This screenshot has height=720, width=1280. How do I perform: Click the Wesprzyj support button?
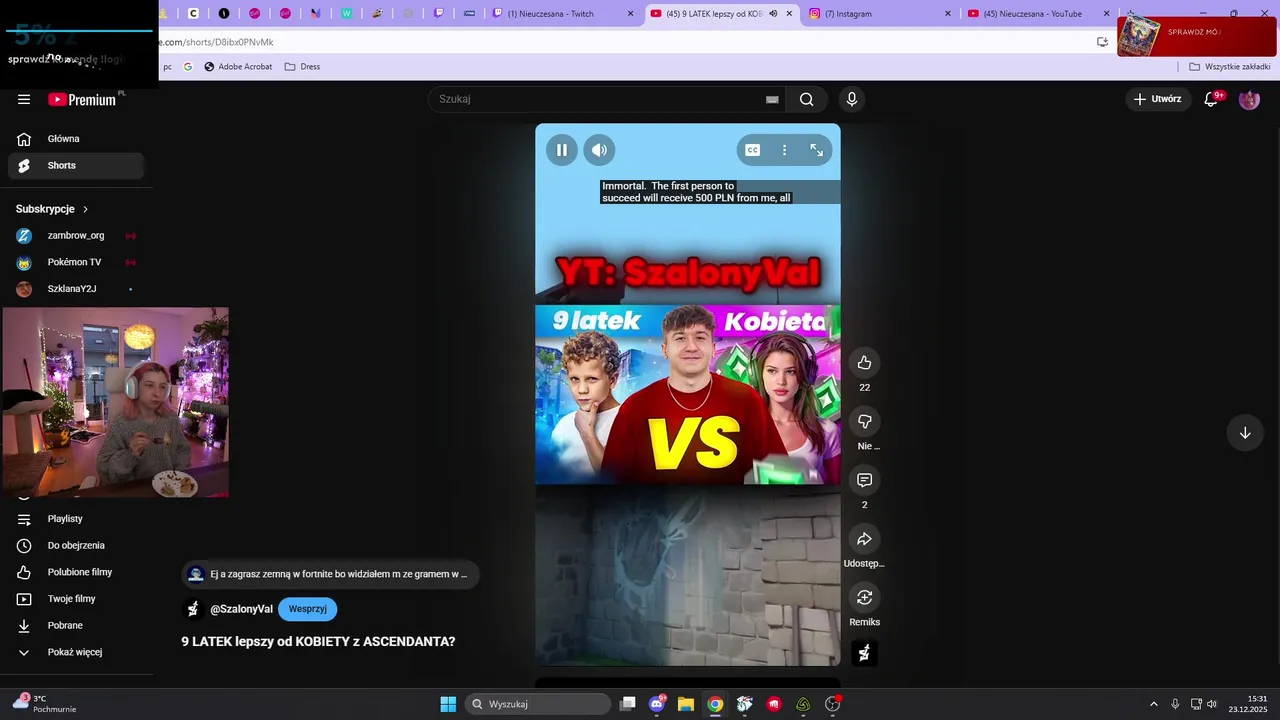click(308, 609)
